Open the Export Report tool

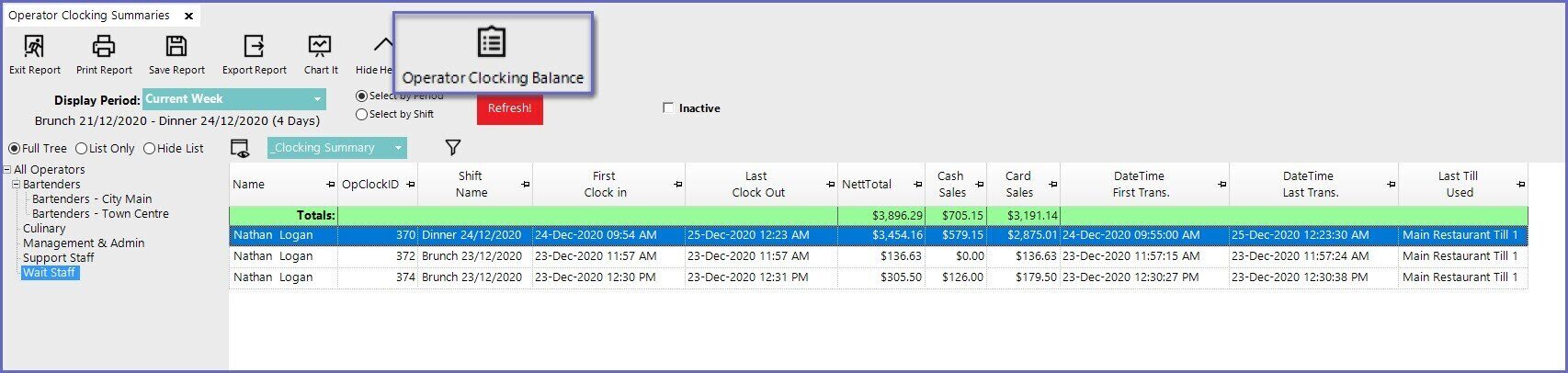tap(254, 46)
